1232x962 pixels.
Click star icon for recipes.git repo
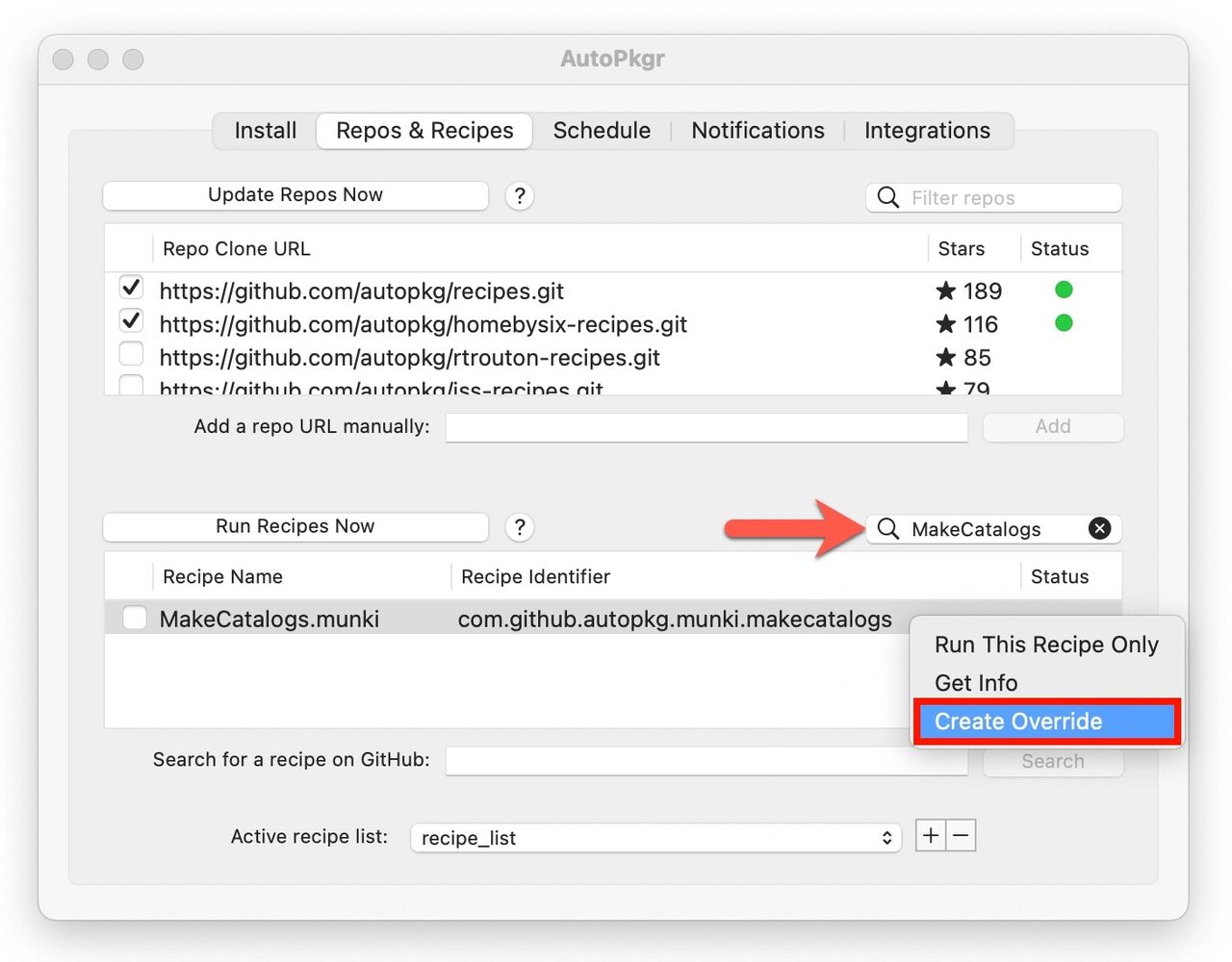[946, 291]
